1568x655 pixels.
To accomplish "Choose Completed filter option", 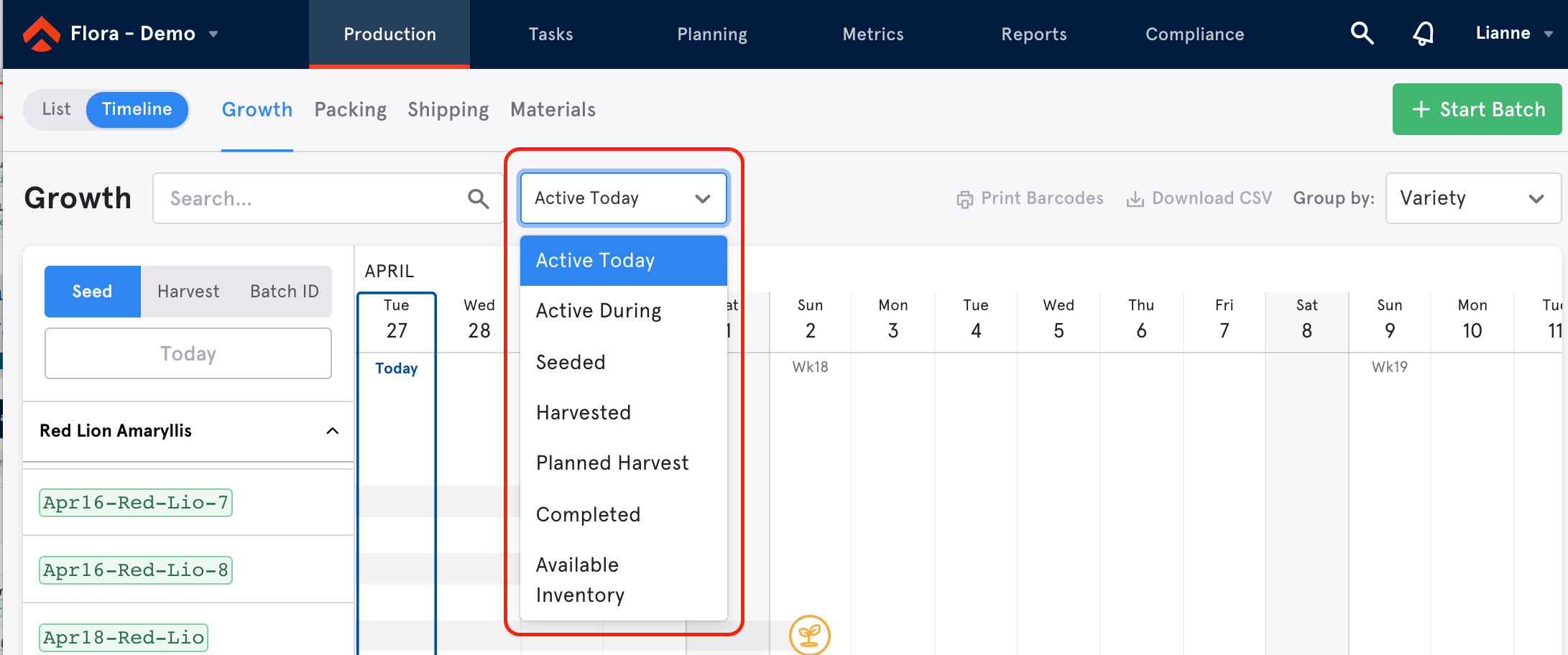I will 624,514.
